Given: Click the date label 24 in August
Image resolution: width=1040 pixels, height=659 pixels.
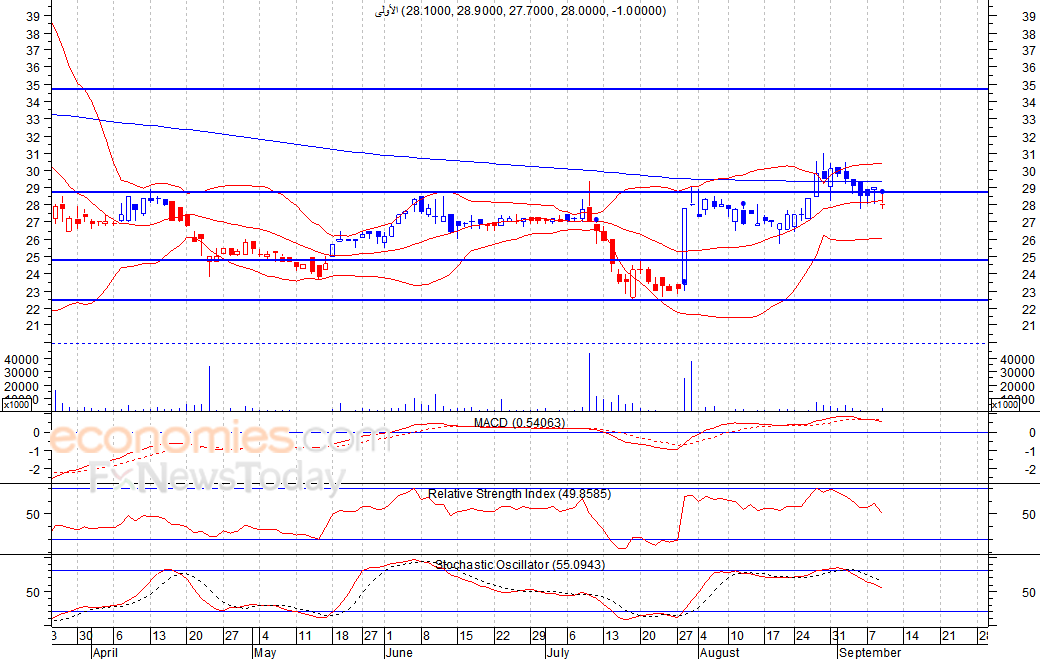Looking at the screenshot, I should [x=803, y=636].
